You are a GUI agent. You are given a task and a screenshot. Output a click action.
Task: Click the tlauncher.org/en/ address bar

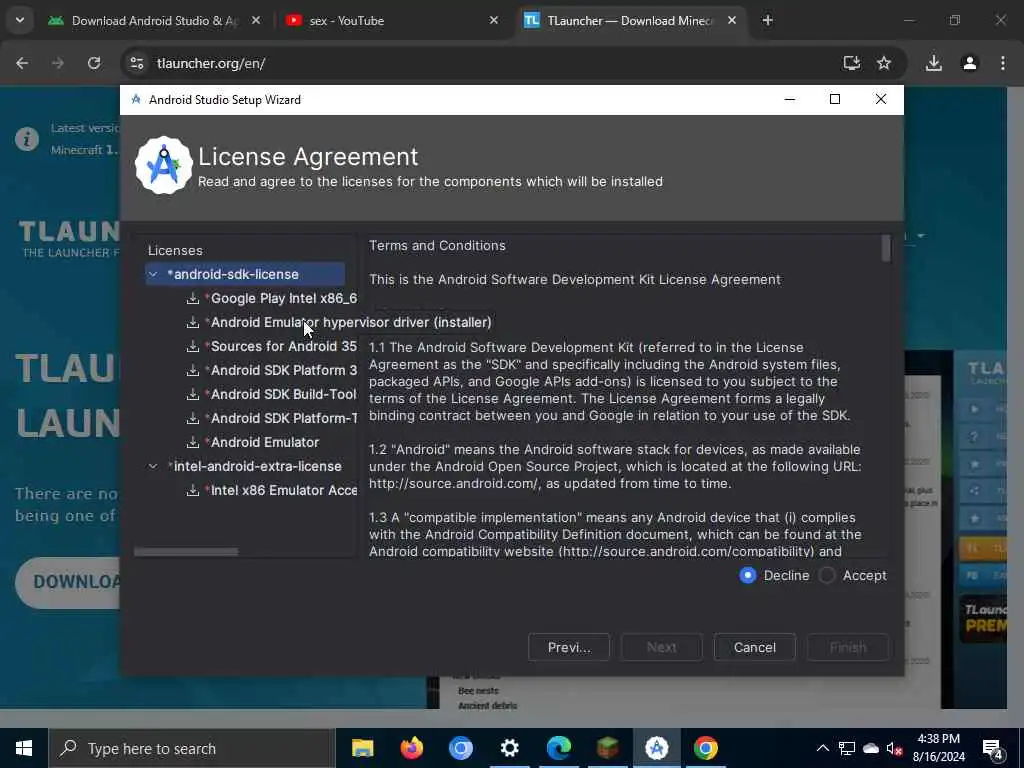click(483, 63)
